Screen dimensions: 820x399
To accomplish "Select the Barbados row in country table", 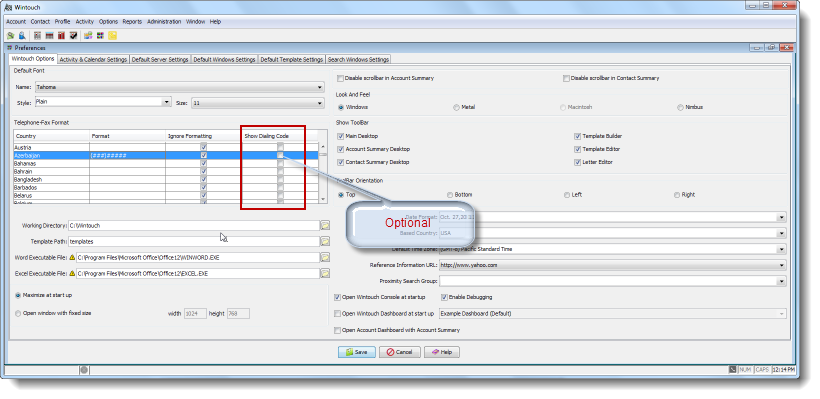I will [x=166, y=187].
